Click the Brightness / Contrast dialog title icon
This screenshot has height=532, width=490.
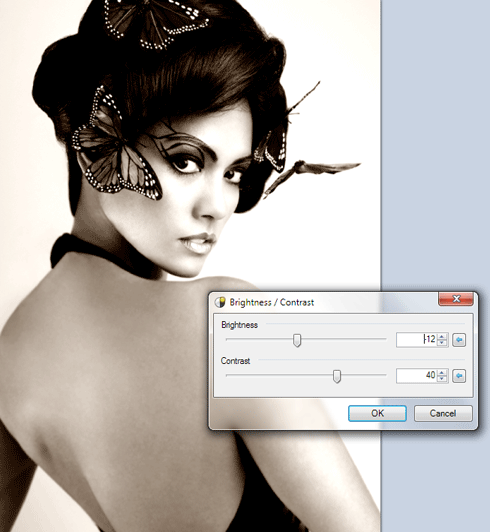tap(220, 302)
